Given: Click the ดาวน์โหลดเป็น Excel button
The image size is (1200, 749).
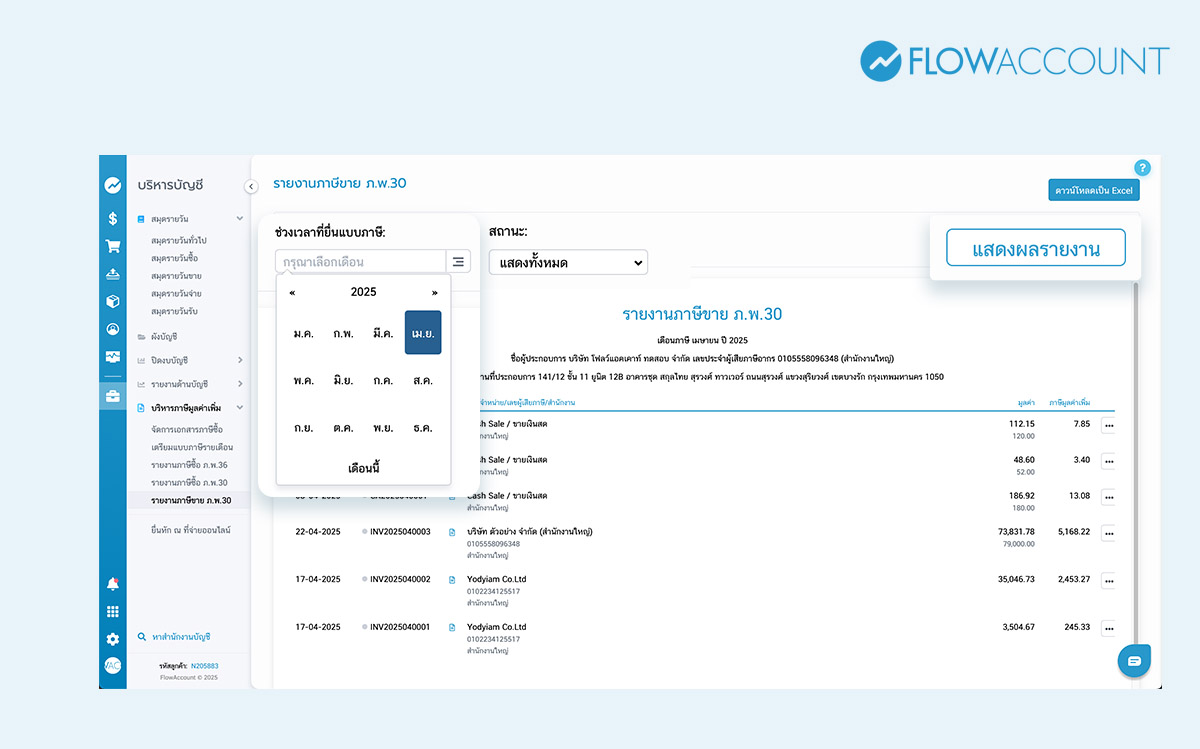Looking at the screenshot, I should point(1094,190).
